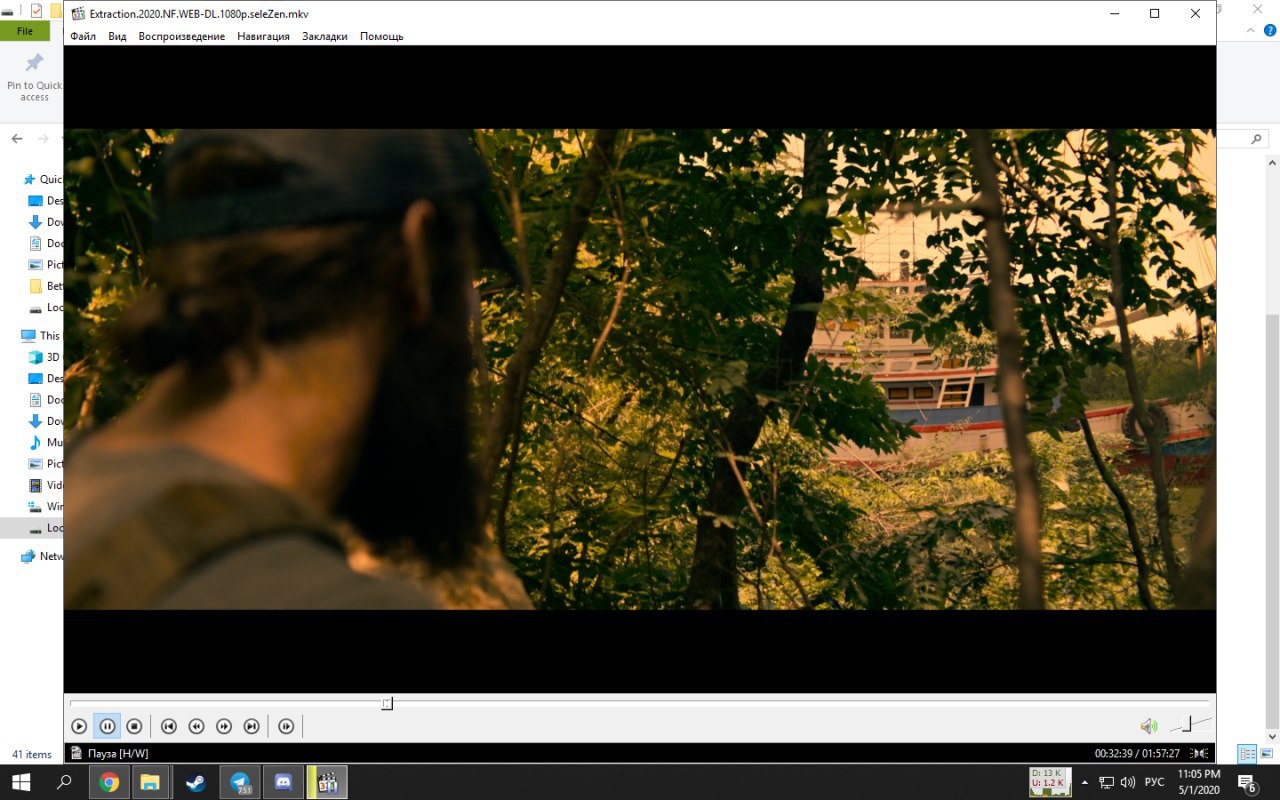Viewport: 1280px width, 800px height.
Task: Mute the player audio via speaker icon
Action: (1149, 726)
